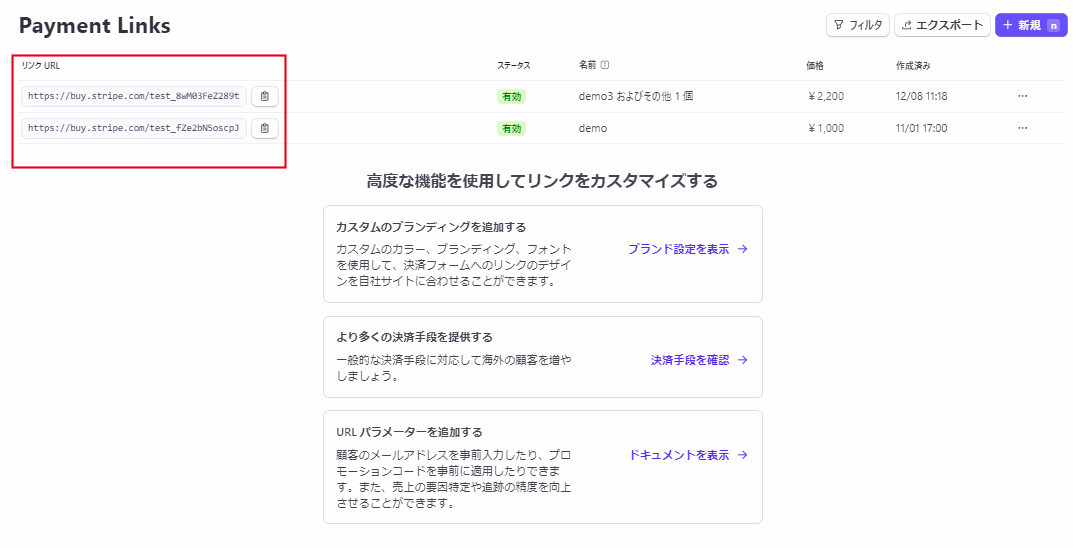Image resolution: width=1073 pixels, height=548 pixels.
Task: Click the name "demo3 およびその他 1 個"
Action: coord(636,96)
